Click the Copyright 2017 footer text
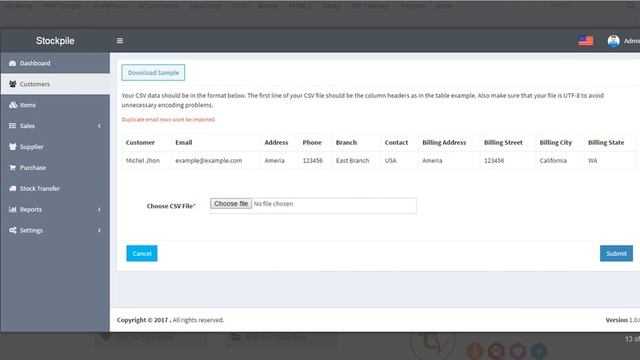640x360 pixels. click(170, 320)
